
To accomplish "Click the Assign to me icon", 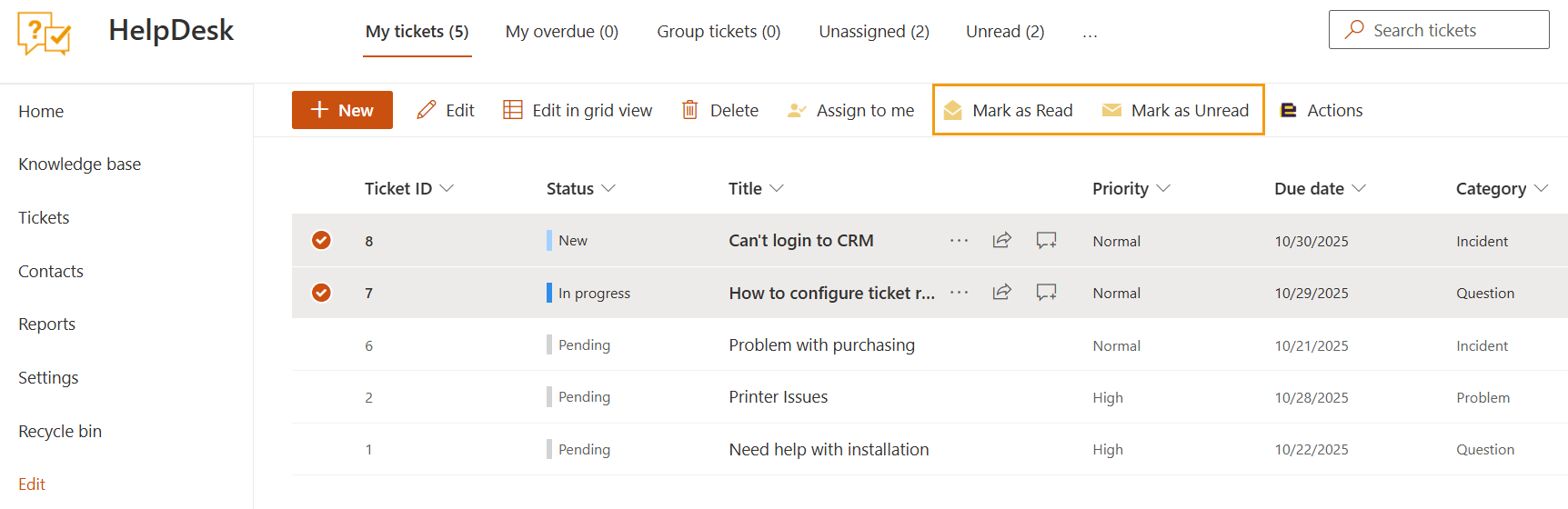I will click(797, 110).
